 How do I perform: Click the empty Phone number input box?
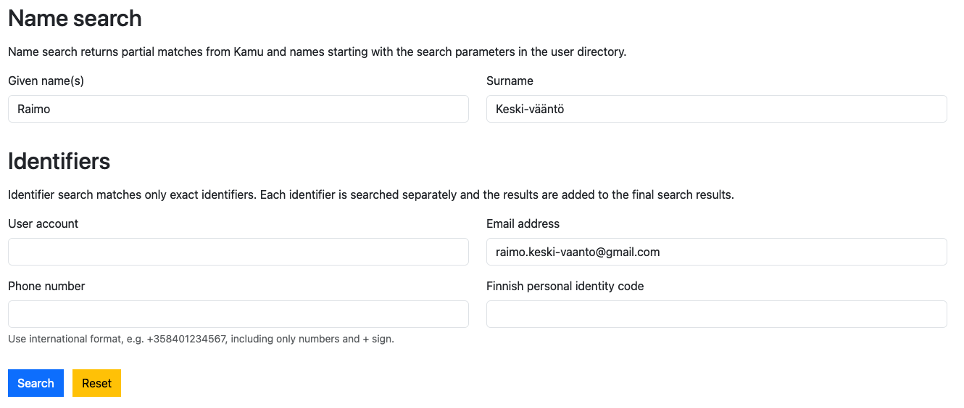(x=238, y=314)
